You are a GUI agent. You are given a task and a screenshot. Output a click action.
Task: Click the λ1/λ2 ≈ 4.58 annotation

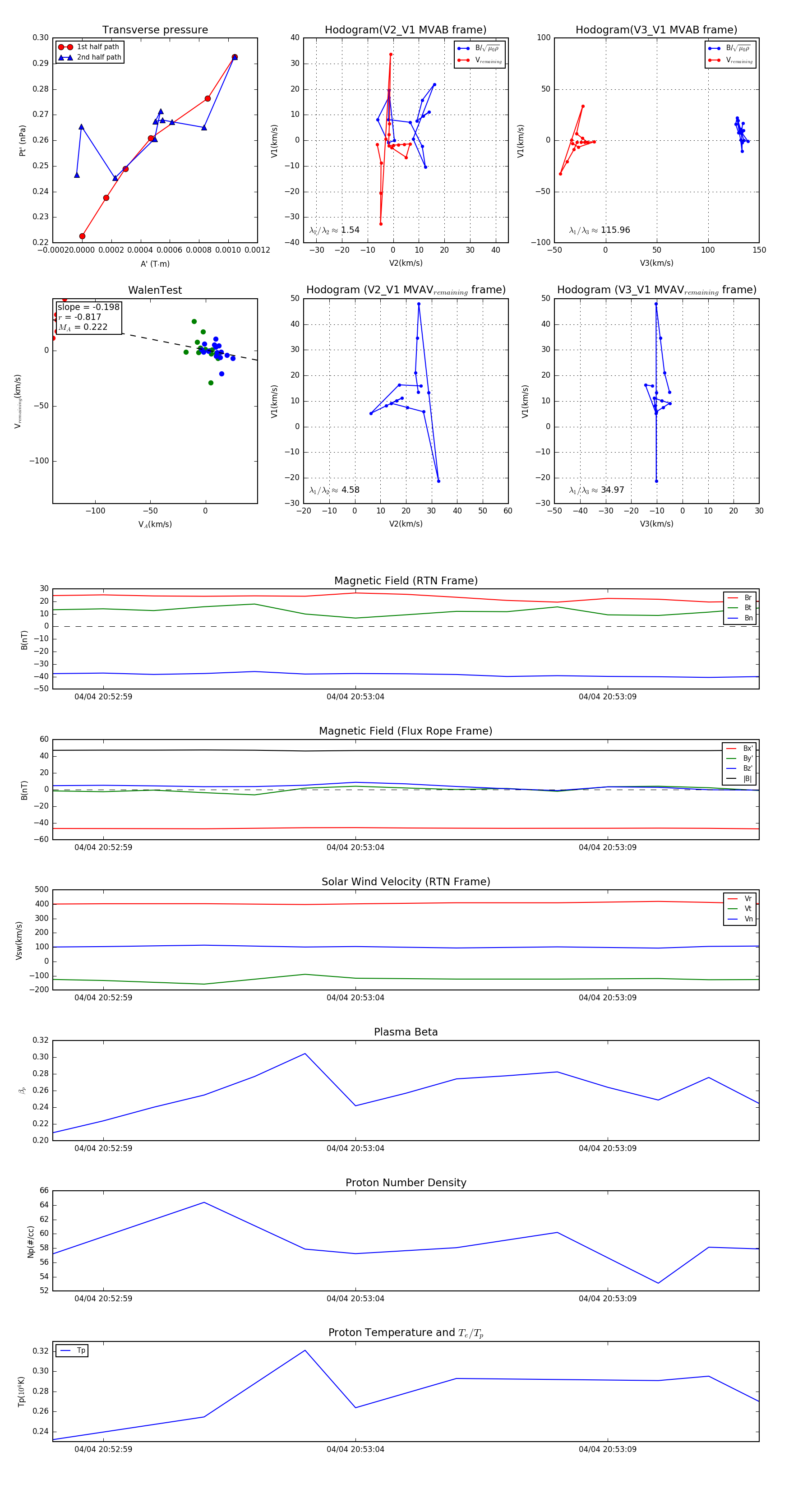point(334,490)
